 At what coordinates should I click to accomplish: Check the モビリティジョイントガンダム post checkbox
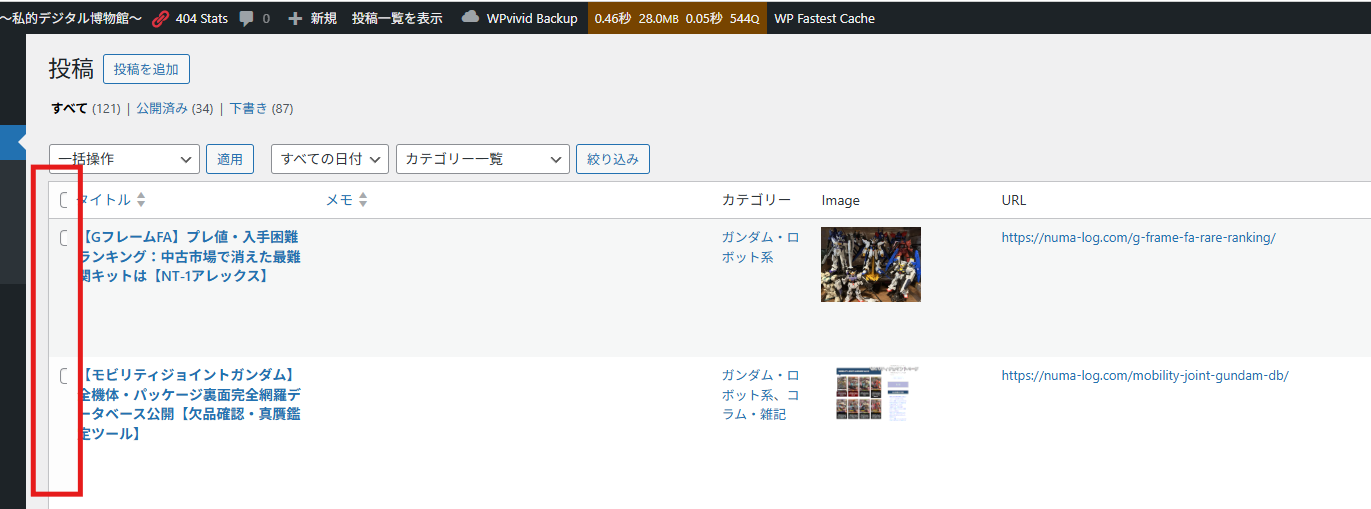click(64, 376)
